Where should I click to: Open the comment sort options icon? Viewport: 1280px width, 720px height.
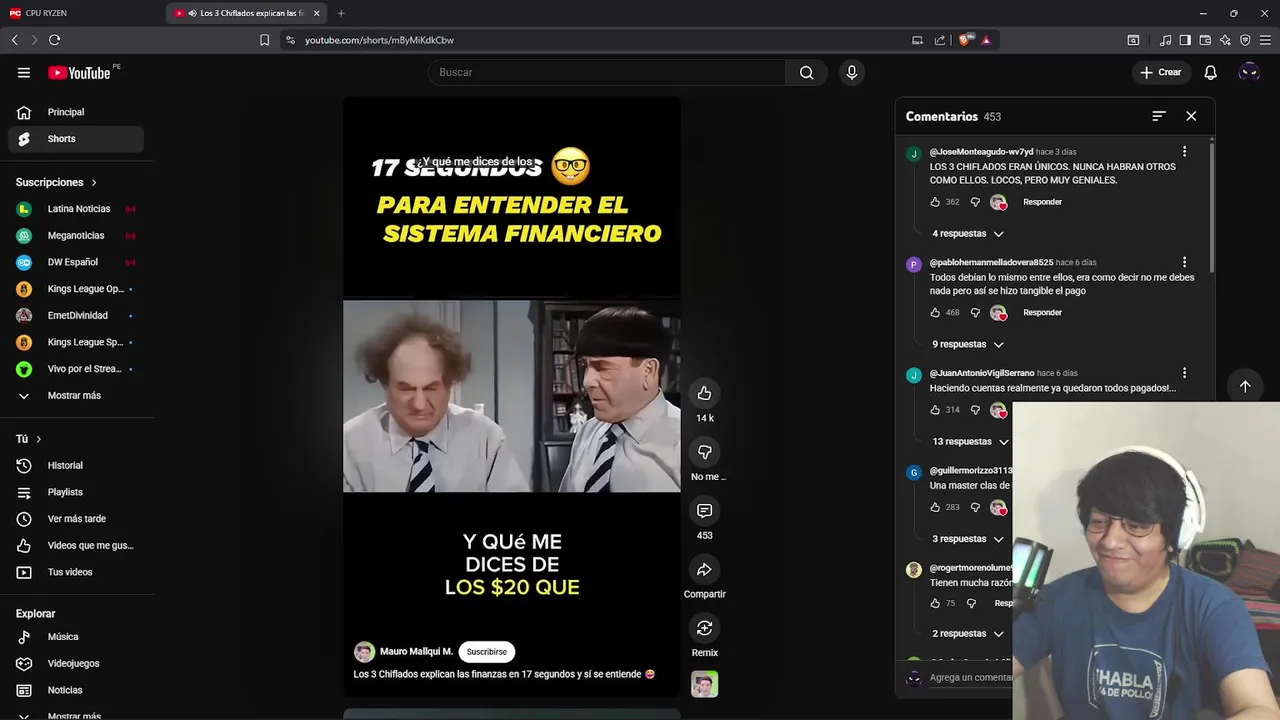tap(1158, 116)
